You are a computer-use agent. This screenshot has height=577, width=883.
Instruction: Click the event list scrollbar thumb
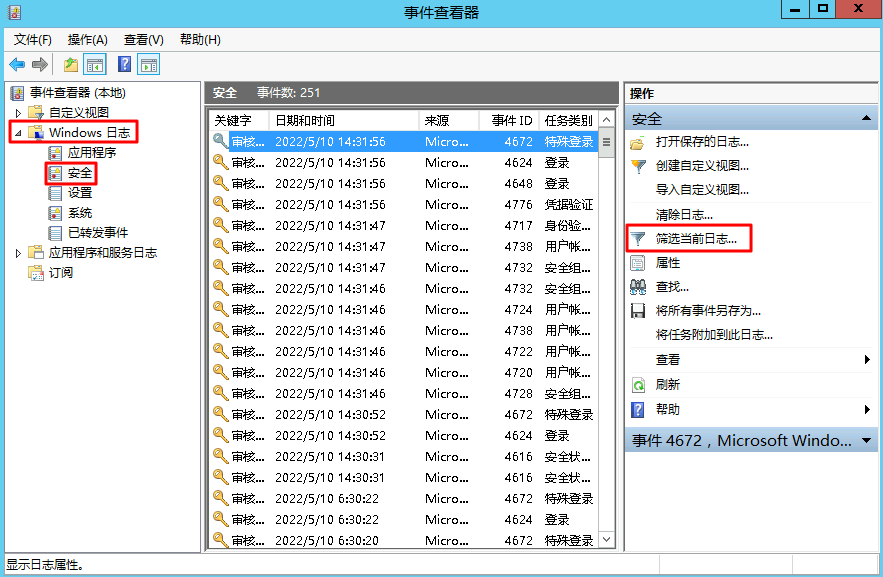(x=606, y=143)
